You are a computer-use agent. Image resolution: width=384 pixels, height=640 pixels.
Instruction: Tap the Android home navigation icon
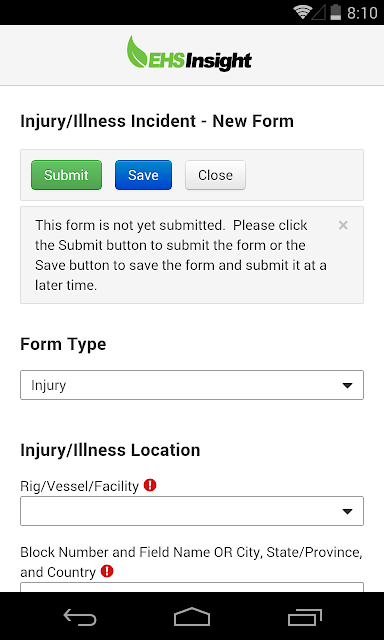point(192,616)
